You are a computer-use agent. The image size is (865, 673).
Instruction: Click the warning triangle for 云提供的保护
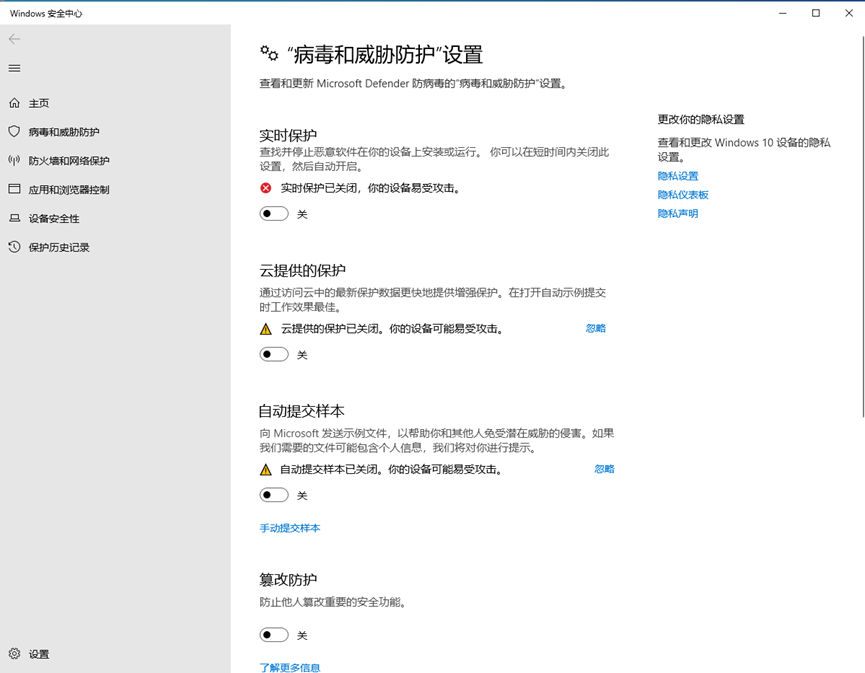point(266,329)
